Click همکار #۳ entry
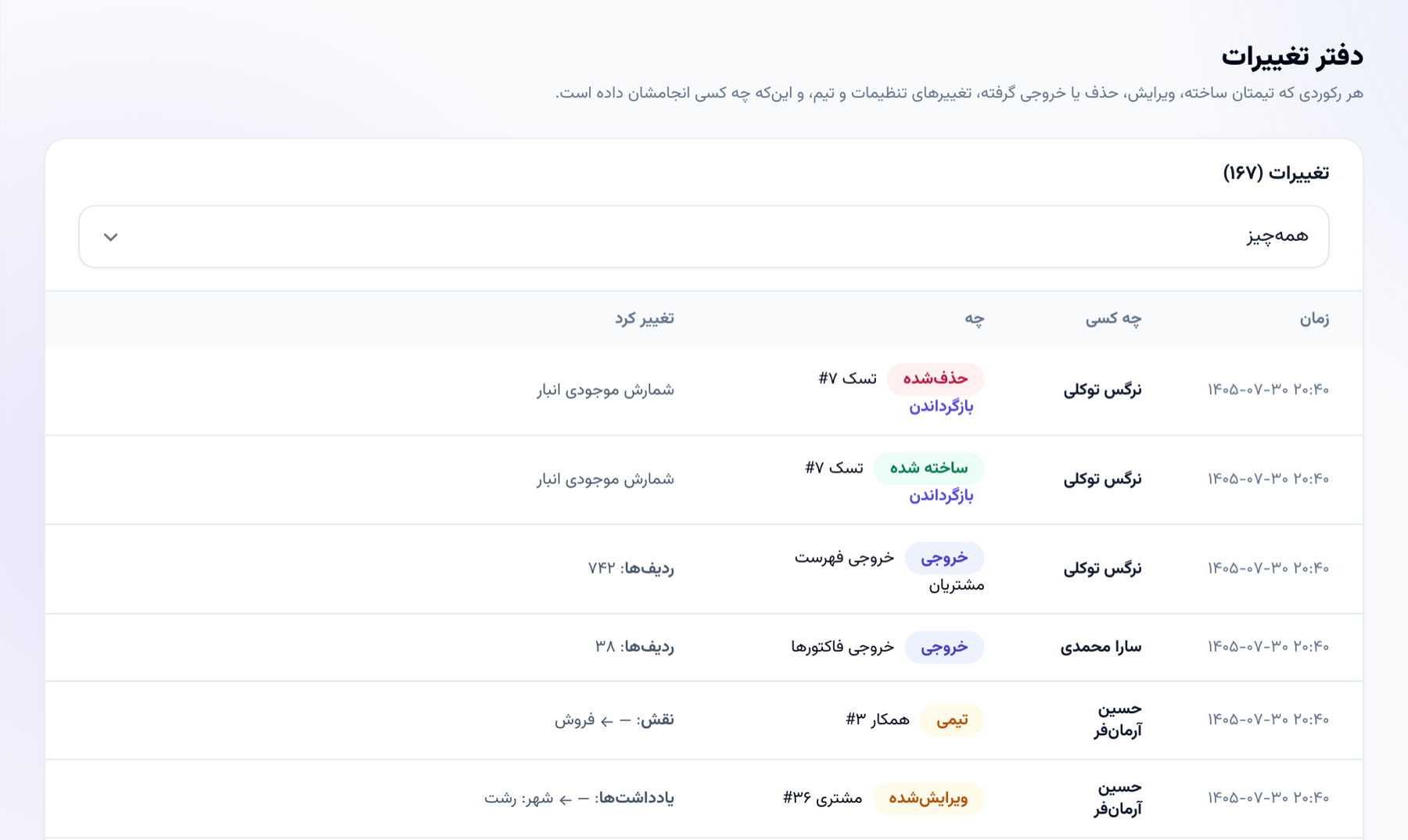The image size is (1408, 840). [x=878, y=720]
